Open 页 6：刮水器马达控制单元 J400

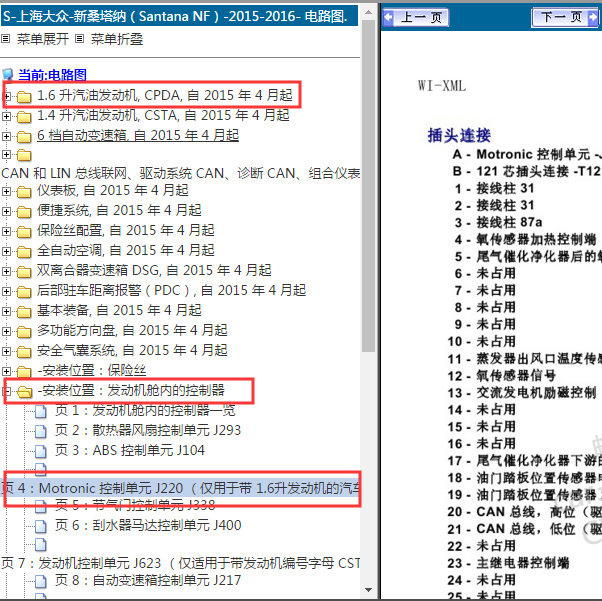(x=148, y=525)
